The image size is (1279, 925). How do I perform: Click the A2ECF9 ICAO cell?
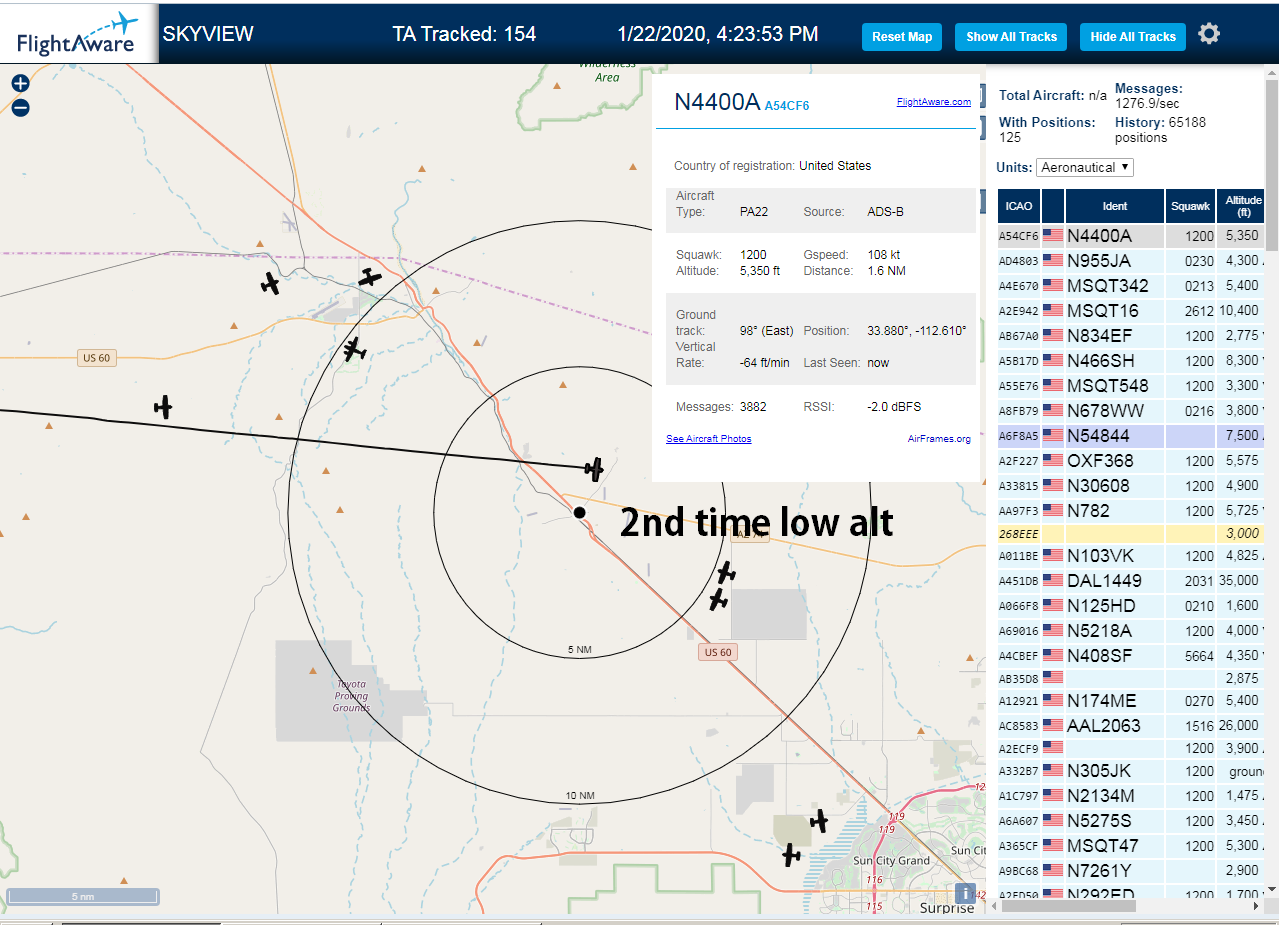tap(1018, 748)
